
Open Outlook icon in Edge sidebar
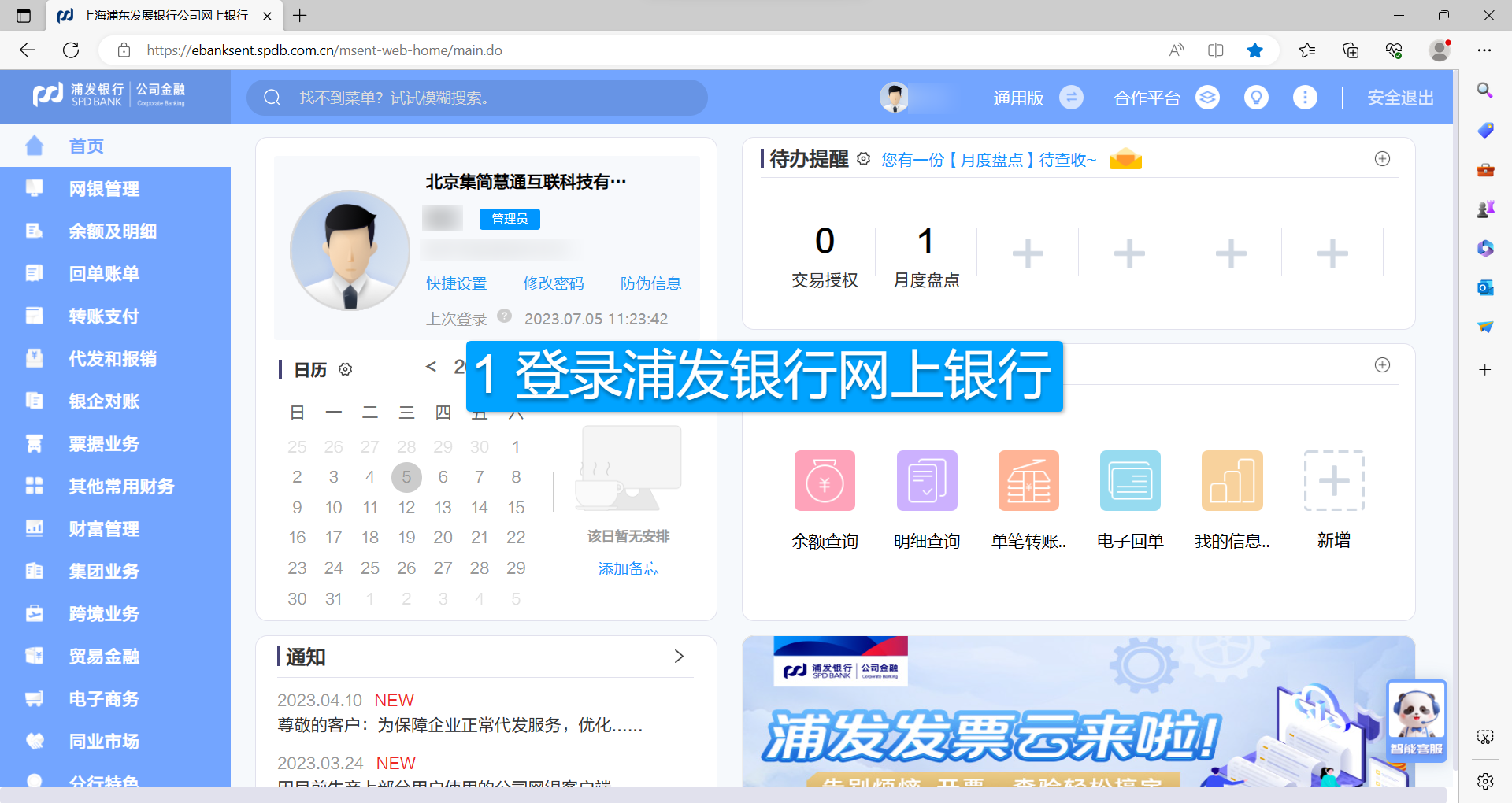coord(1485,287)
